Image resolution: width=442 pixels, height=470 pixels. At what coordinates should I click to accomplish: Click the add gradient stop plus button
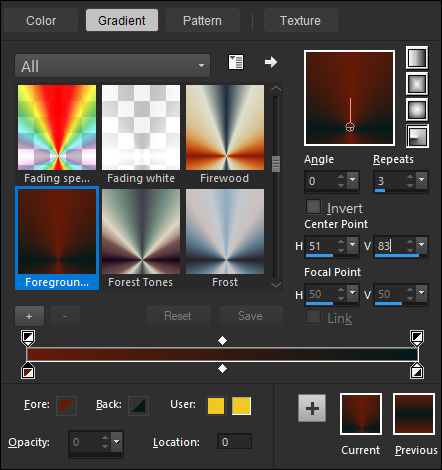[x=29, y=316]
